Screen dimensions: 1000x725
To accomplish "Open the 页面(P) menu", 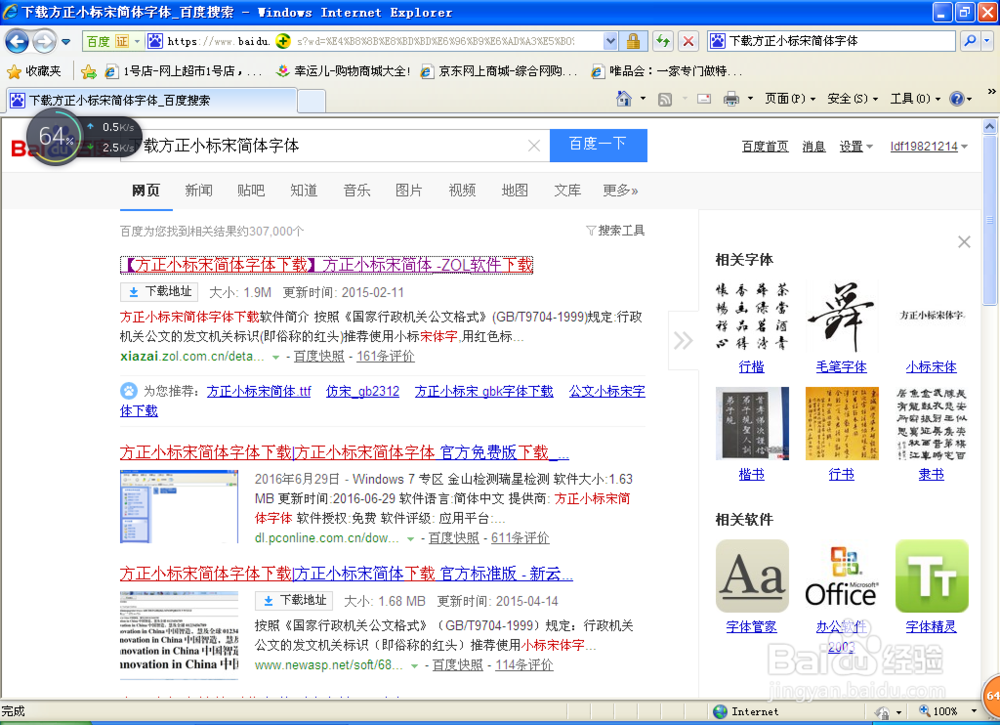I will pos(790,99).
